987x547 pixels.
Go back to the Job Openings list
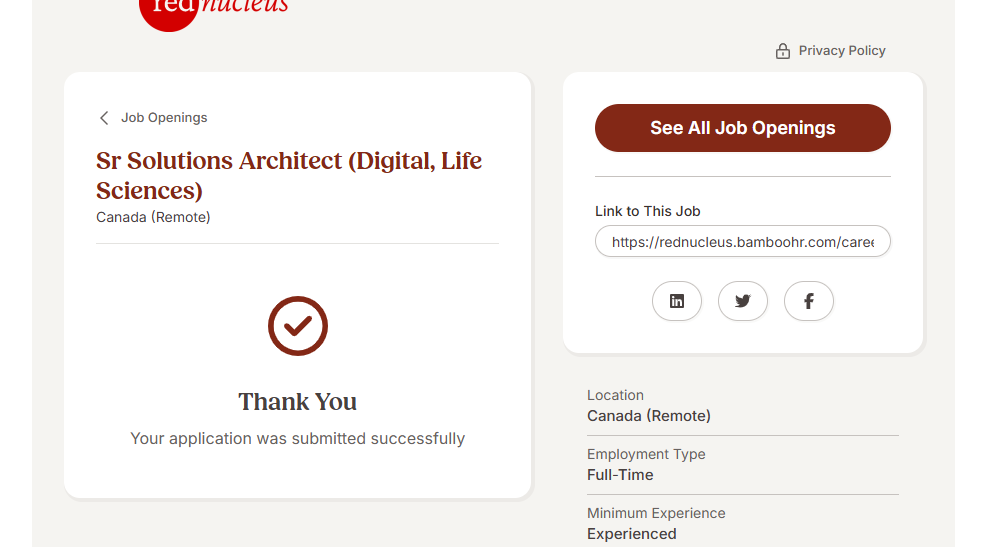[164, 118]
